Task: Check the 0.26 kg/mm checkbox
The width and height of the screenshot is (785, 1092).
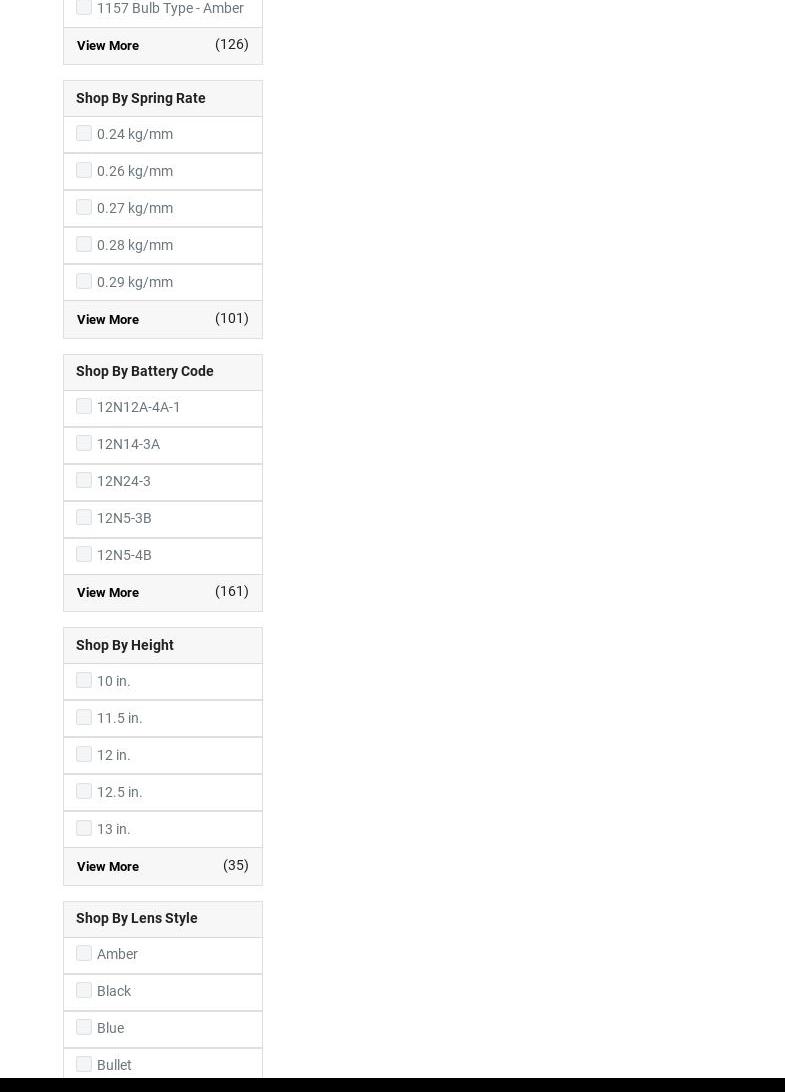Action: pyautogui.click(x=84, y=170)
